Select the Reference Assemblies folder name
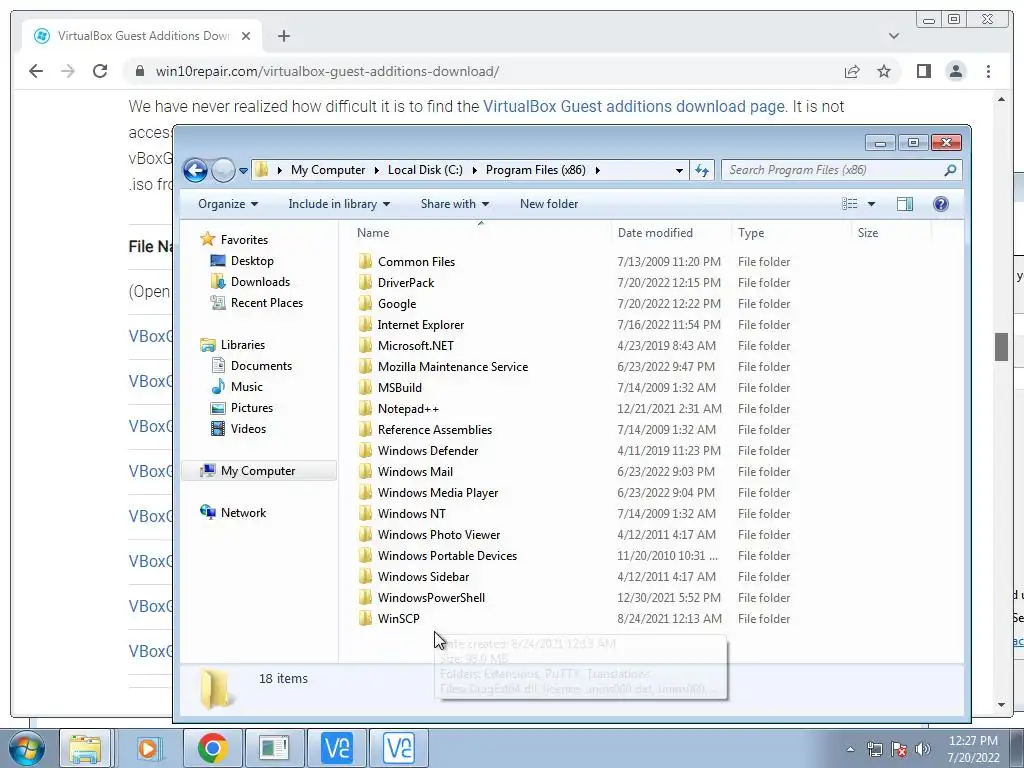The image size is (1024, 768). (x=435, y=430)
